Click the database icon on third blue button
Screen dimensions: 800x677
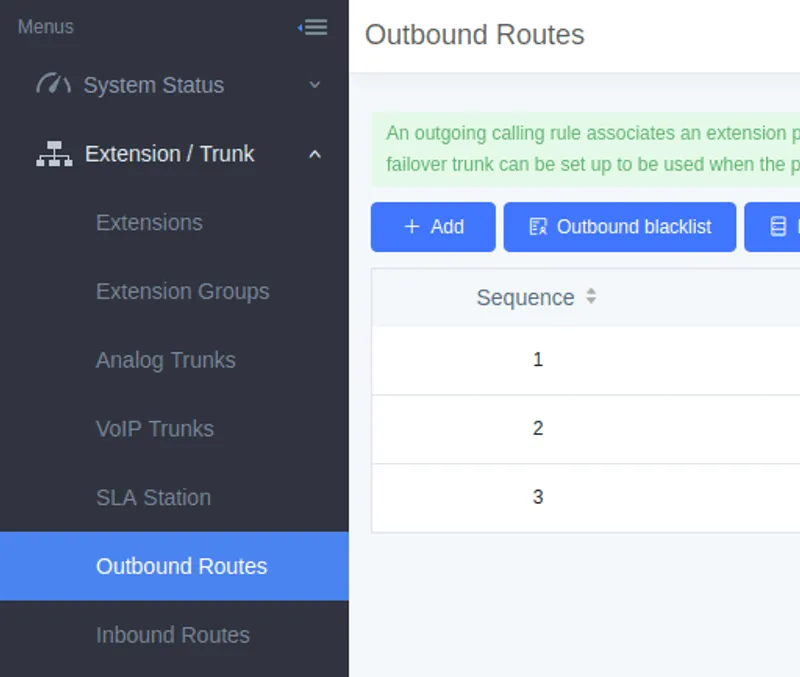(778, 227)
